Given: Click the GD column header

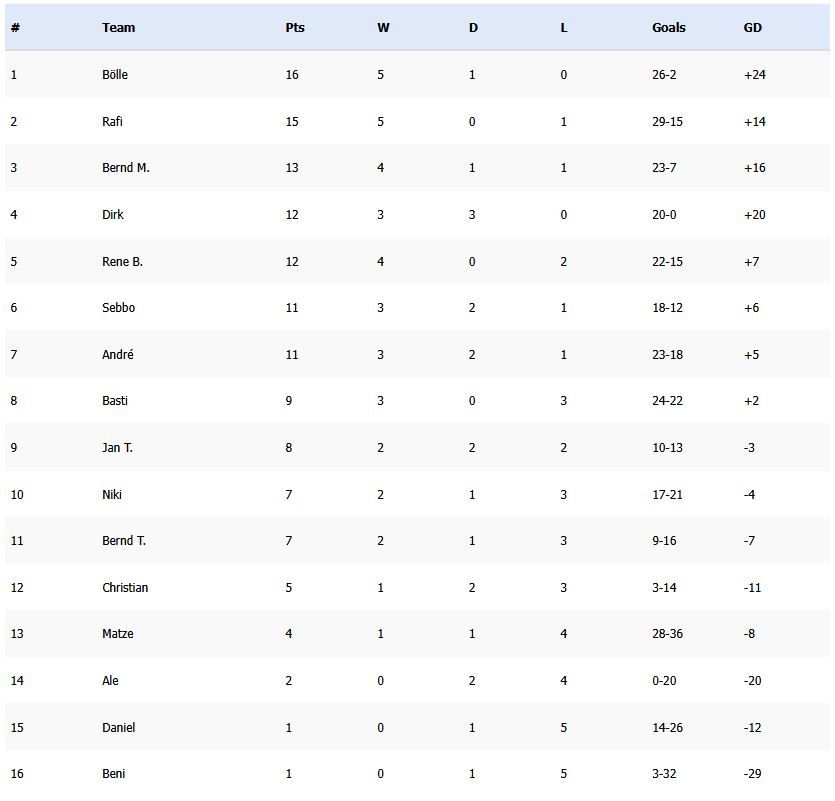Looking at the screenshot, I should pyautogui.click(x=753, y=28).
